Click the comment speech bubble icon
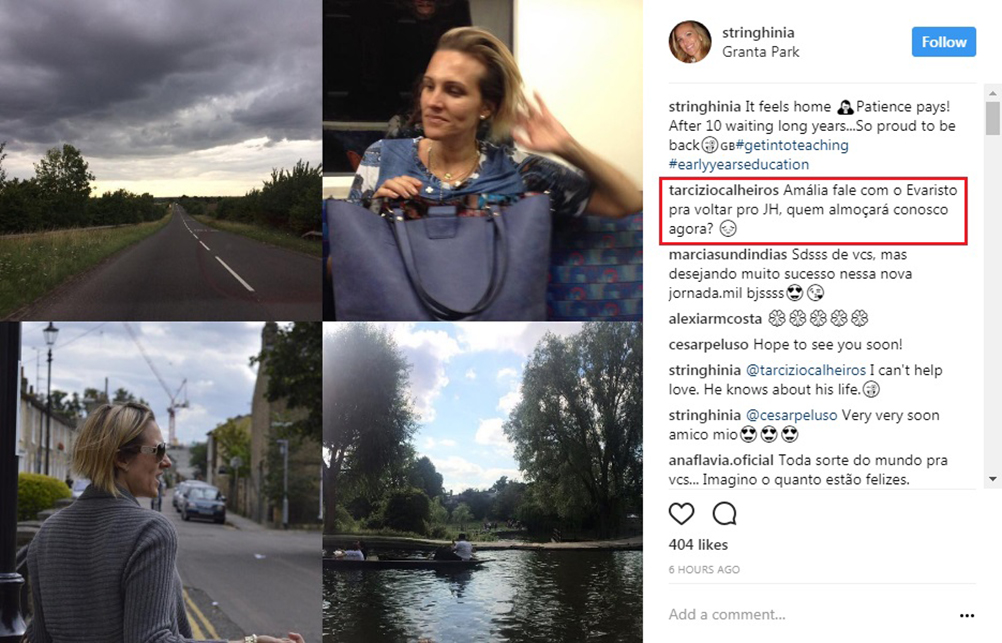Screen dimensions: 1002x643 [724, 514]
